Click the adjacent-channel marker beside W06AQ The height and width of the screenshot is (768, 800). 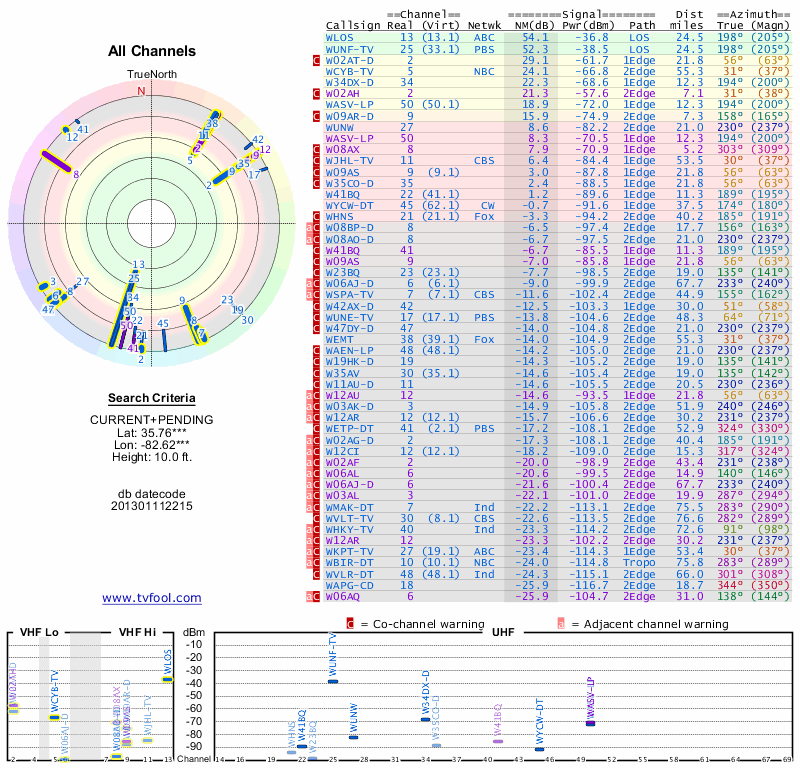(309, 597)
